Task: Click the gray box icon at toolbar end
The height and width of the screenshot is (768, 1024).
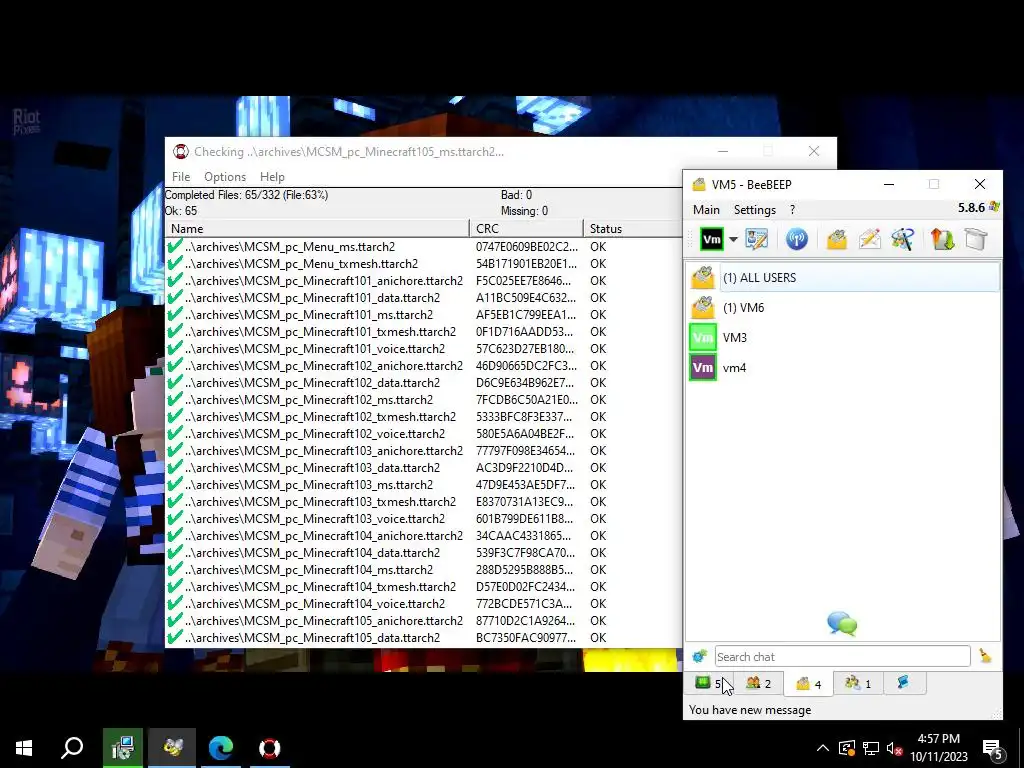Action: click(x=976, y=239)
